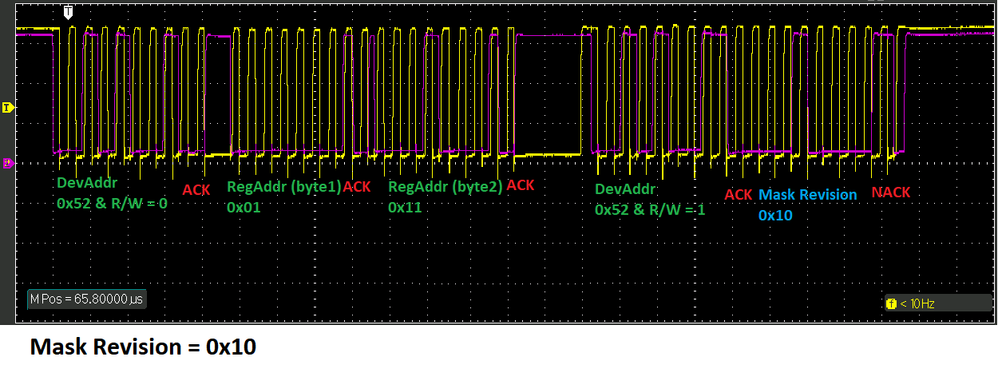
Task: Click the ACK label after RegAddr (byte2)
Action: [x=521, y=185]
